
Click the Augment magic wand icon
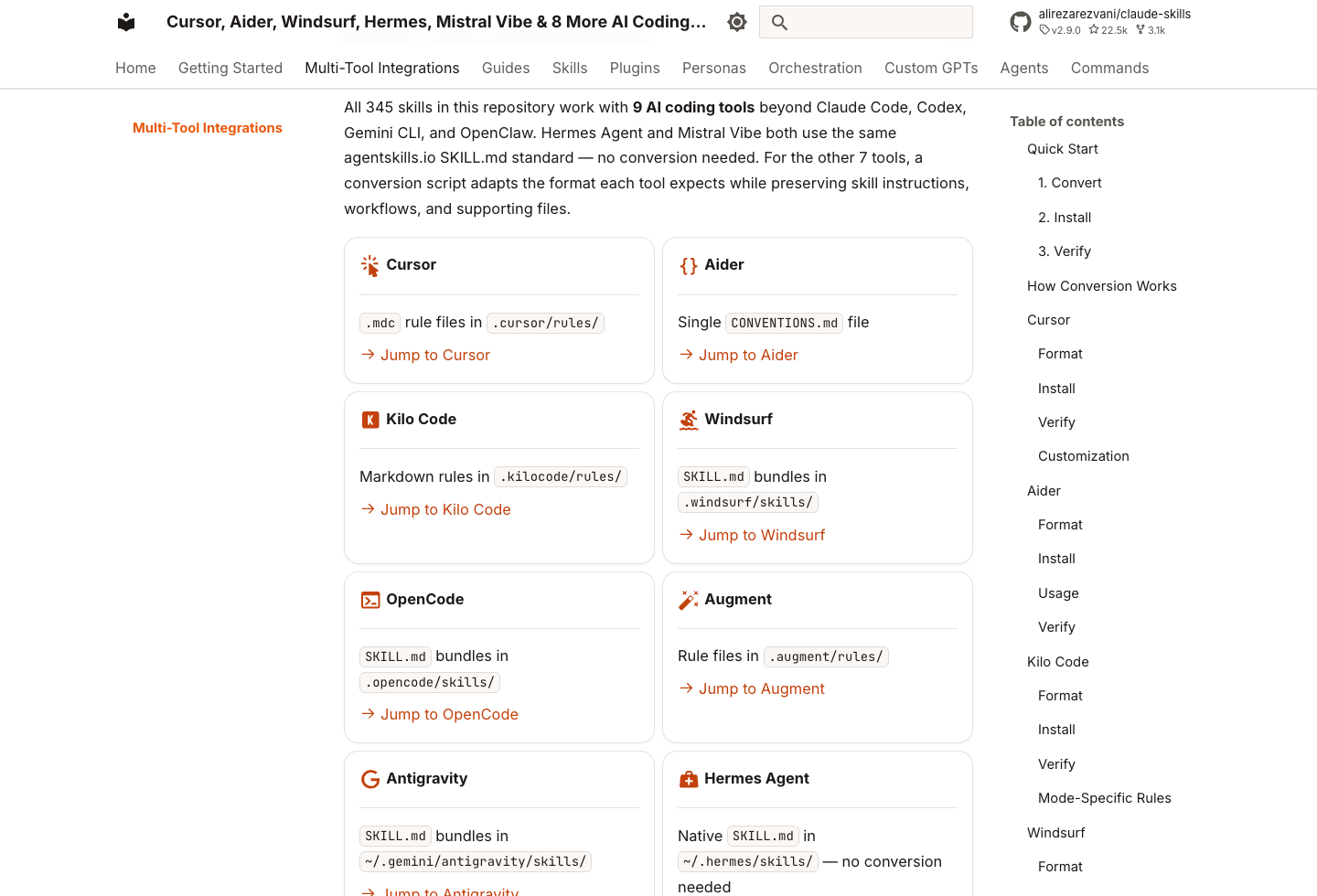pos(688,600)
